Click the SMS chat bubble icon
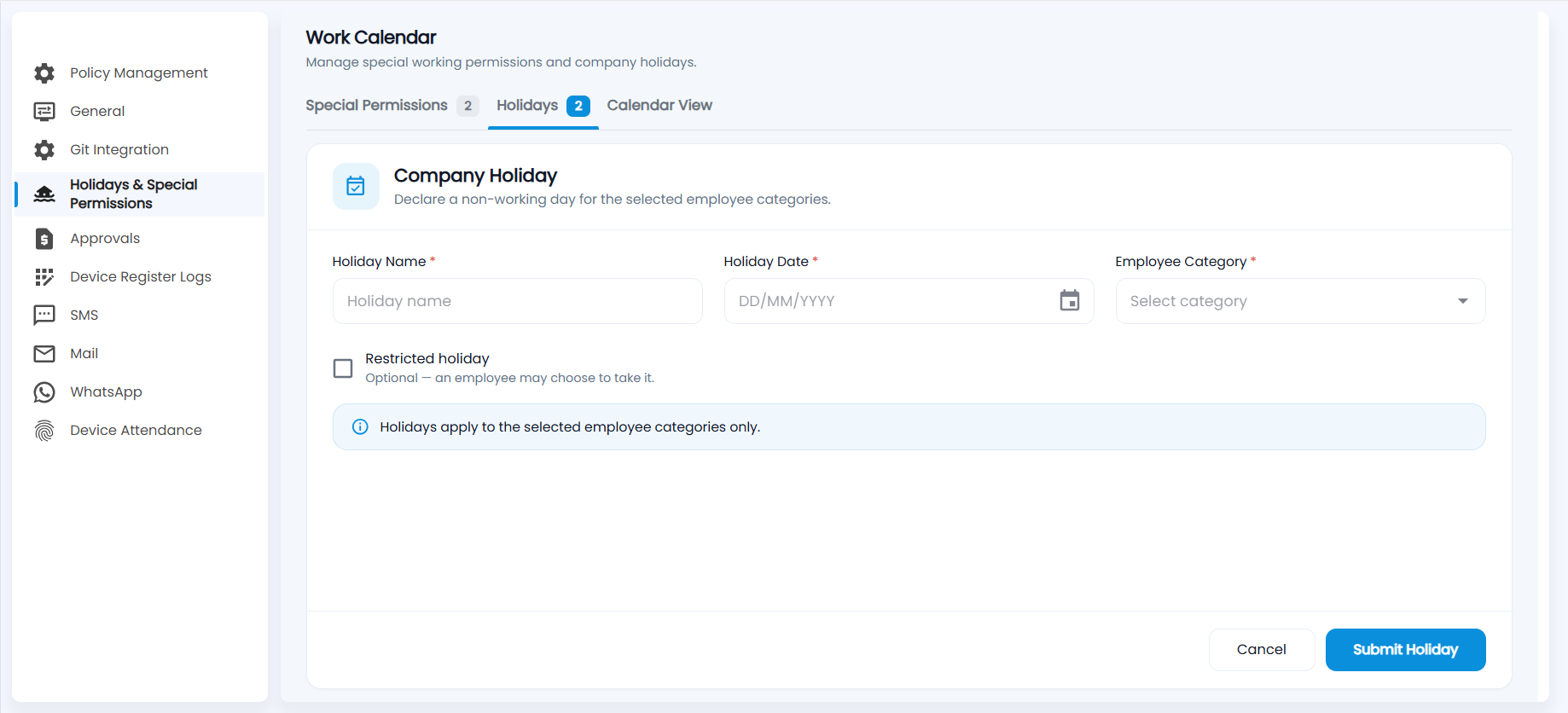1568x713 pixels. coord(44,316)
